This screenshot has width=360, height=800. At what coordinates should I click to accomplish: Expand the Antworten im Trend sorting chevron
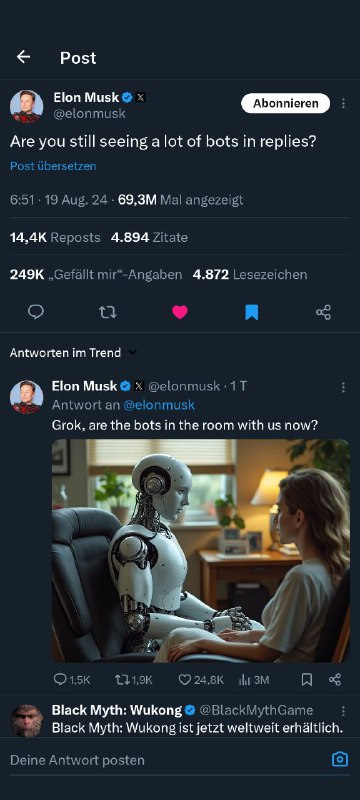(x=133, y=353)
